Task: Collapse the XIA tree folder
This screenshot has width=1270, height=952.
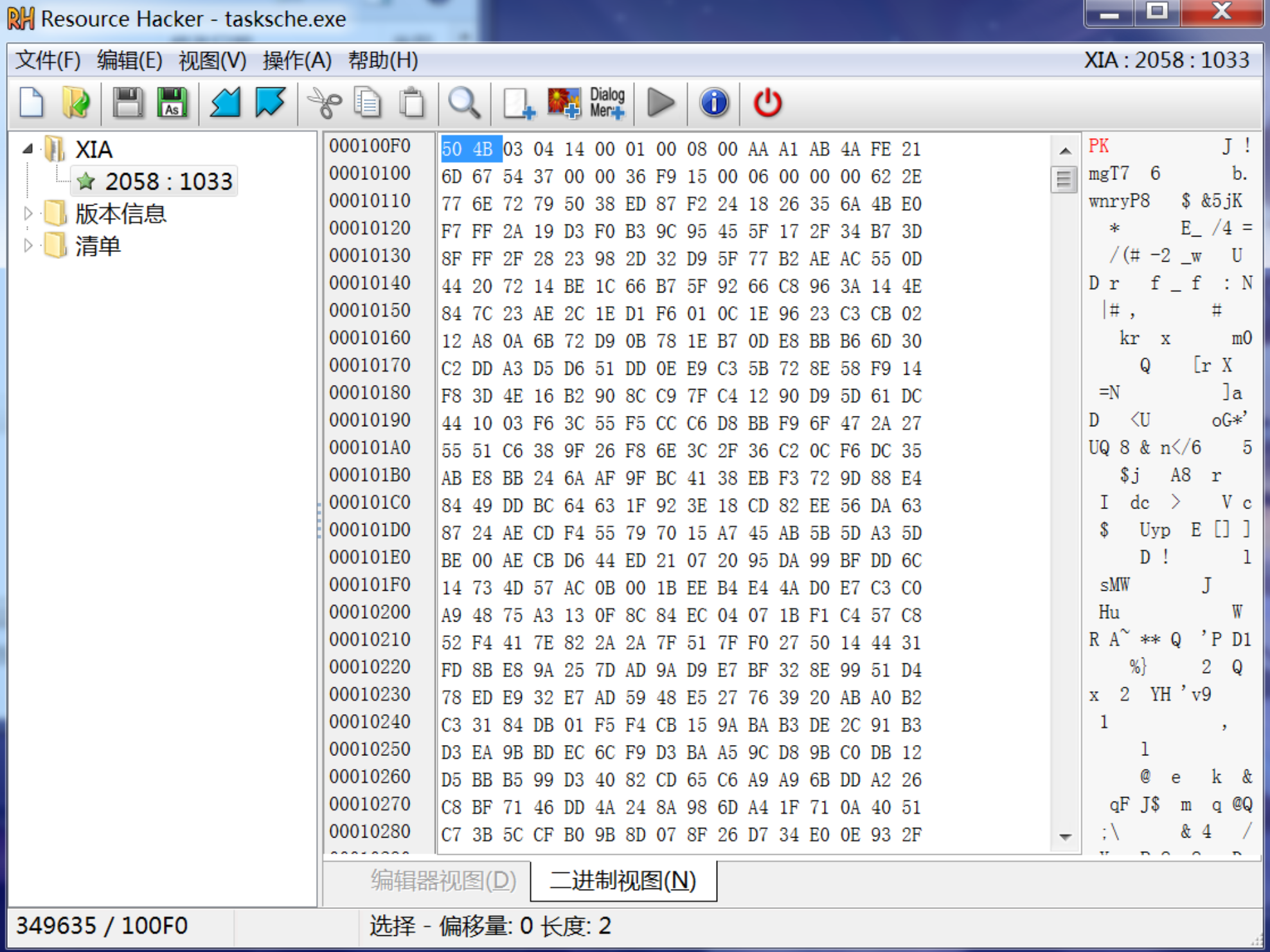Action: 28,149
